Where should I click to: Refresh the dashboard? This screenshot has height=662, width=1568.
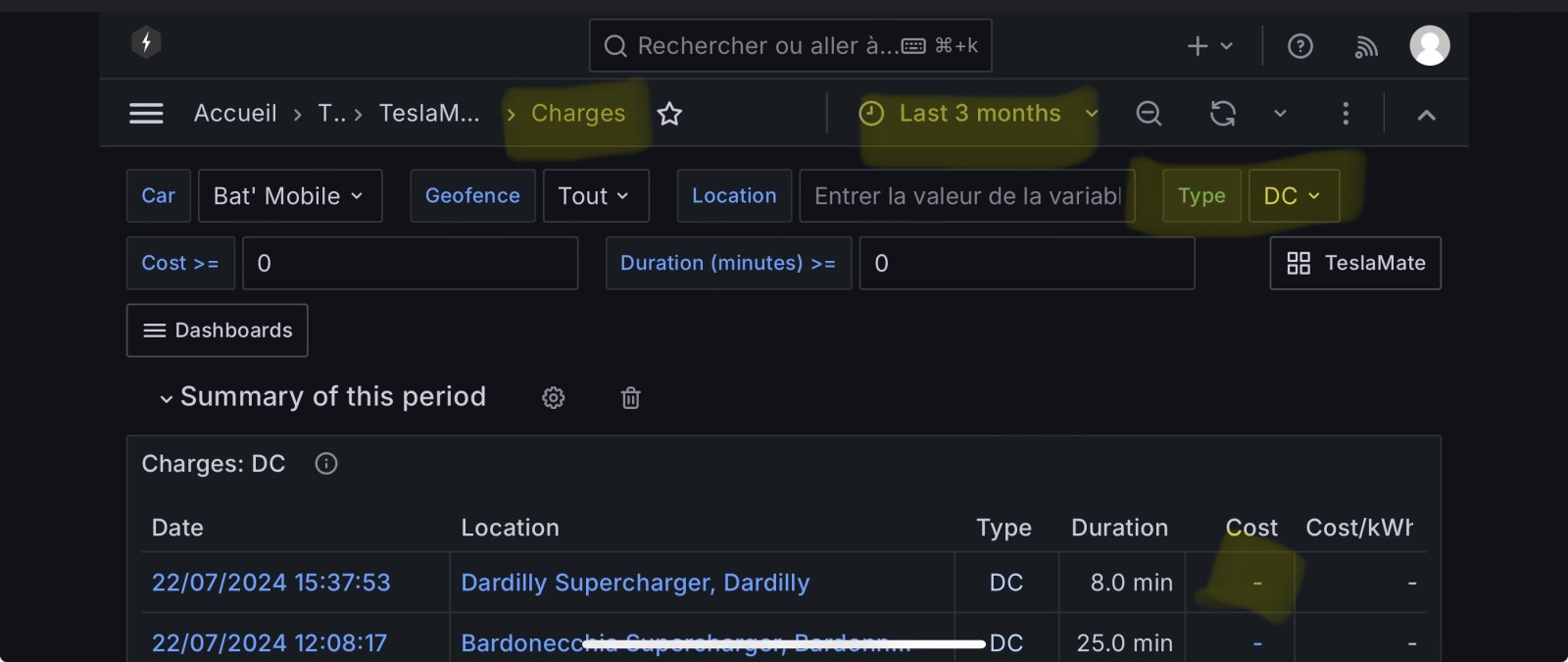coord(1222,114)
